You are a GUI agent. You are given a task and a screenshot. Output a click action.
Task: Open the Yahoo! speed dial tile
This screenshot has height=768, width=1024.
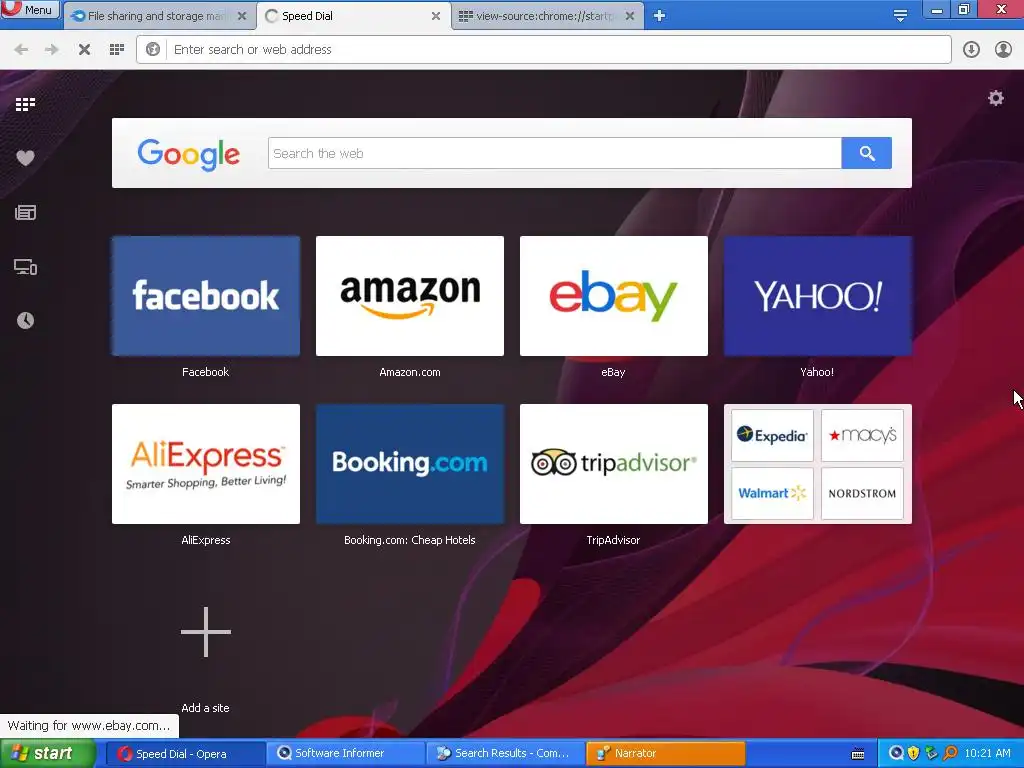point(818,296)
